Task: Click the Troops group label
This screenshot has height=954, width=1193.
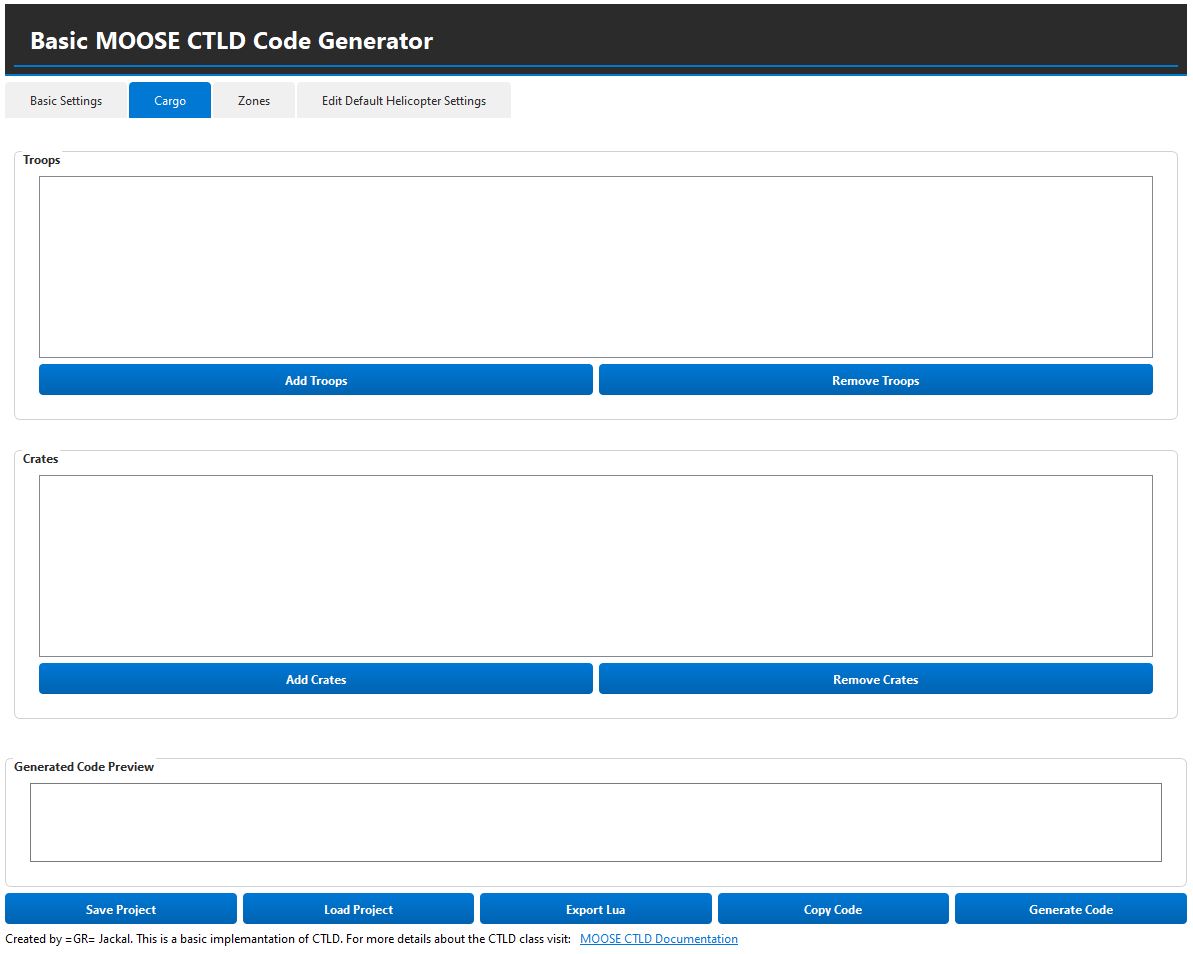Action: click(x=42, y=160)
